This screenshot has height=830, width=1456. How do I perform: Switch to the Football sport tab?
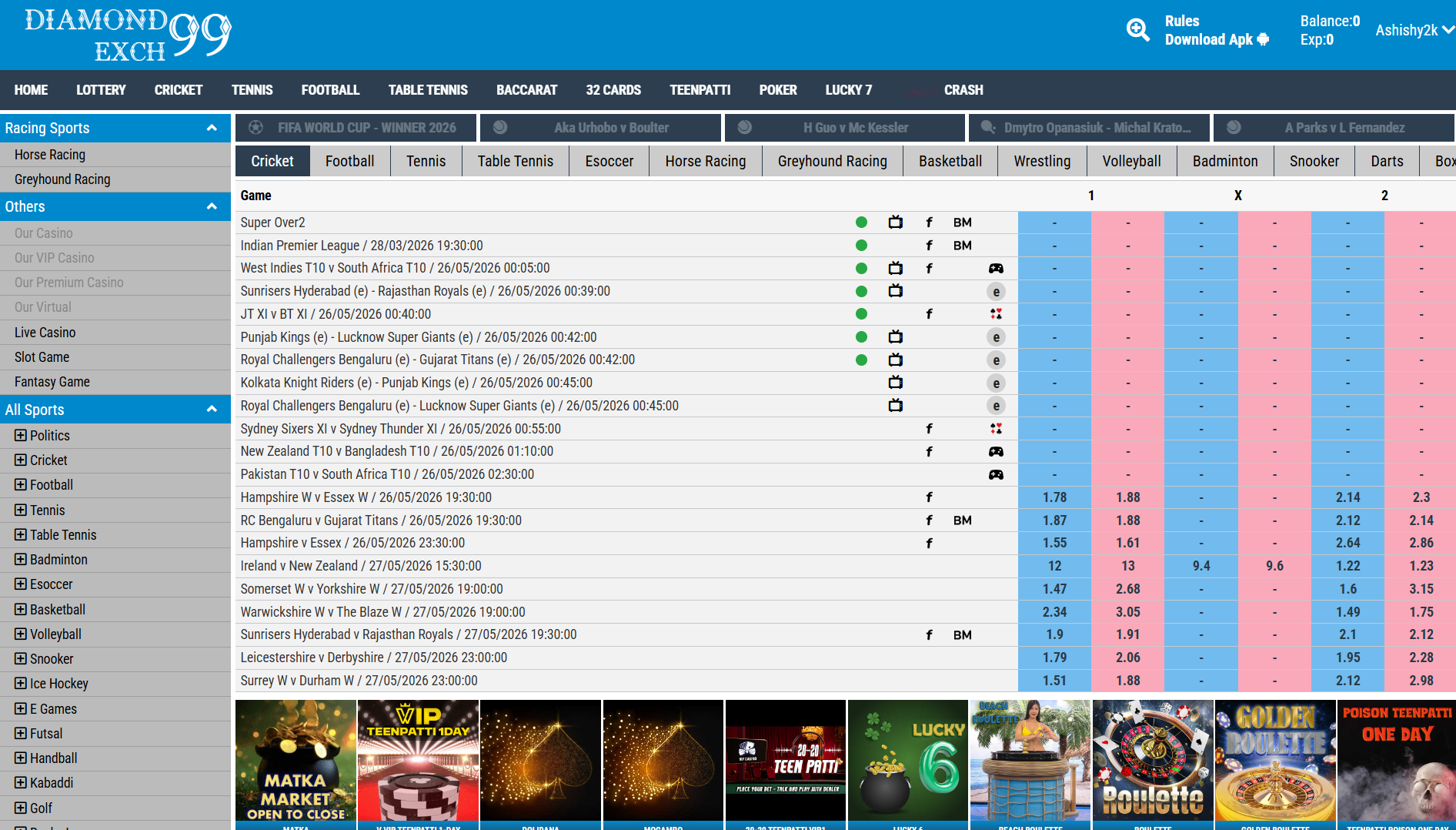349,161
